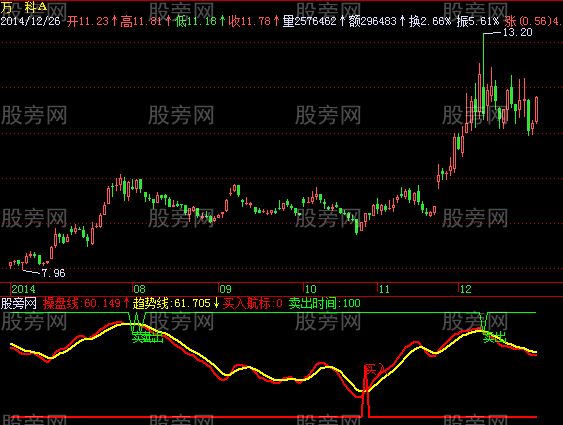The image size is (563, 425).
Task: Click the red 买入 buy signal marker
Action: 374,369
